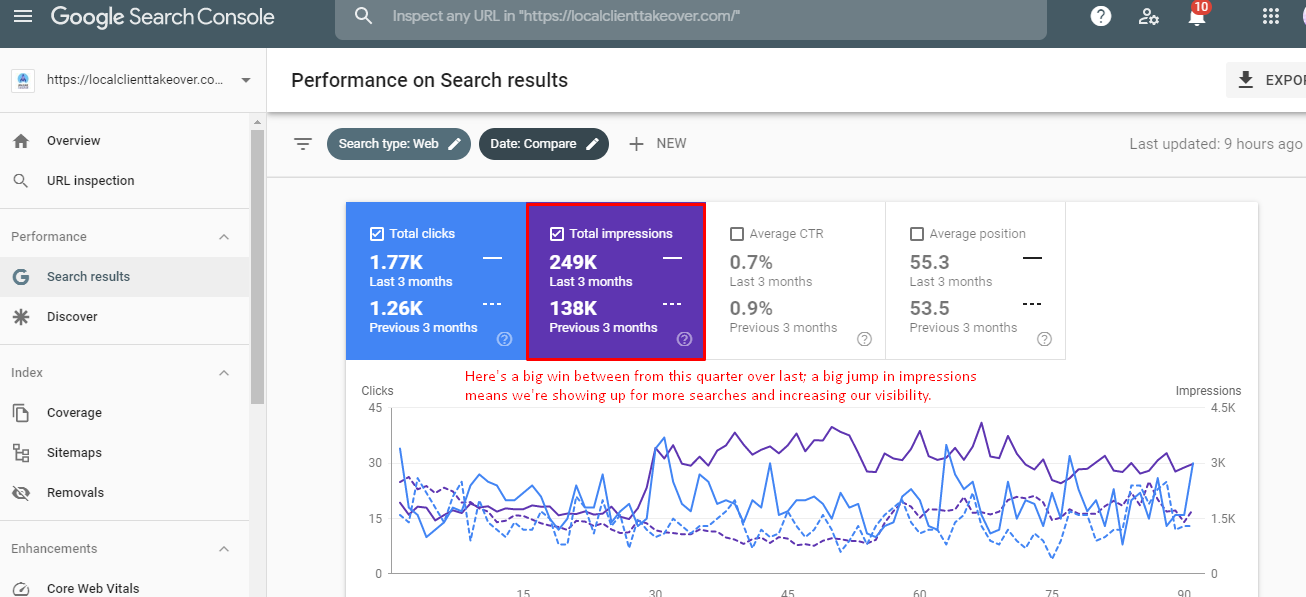Click the Google Search Console logo

[163, 17]
